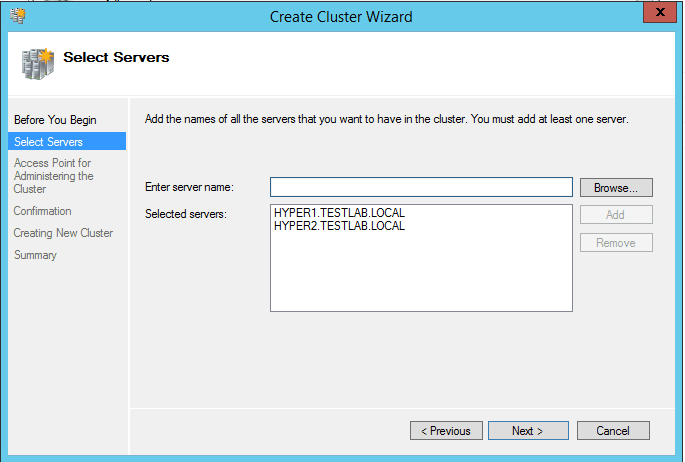Select the Creating New Cluster step
The height and width of the screenshot is (462, 685).
pyautogui.click(x=63, y=233)
